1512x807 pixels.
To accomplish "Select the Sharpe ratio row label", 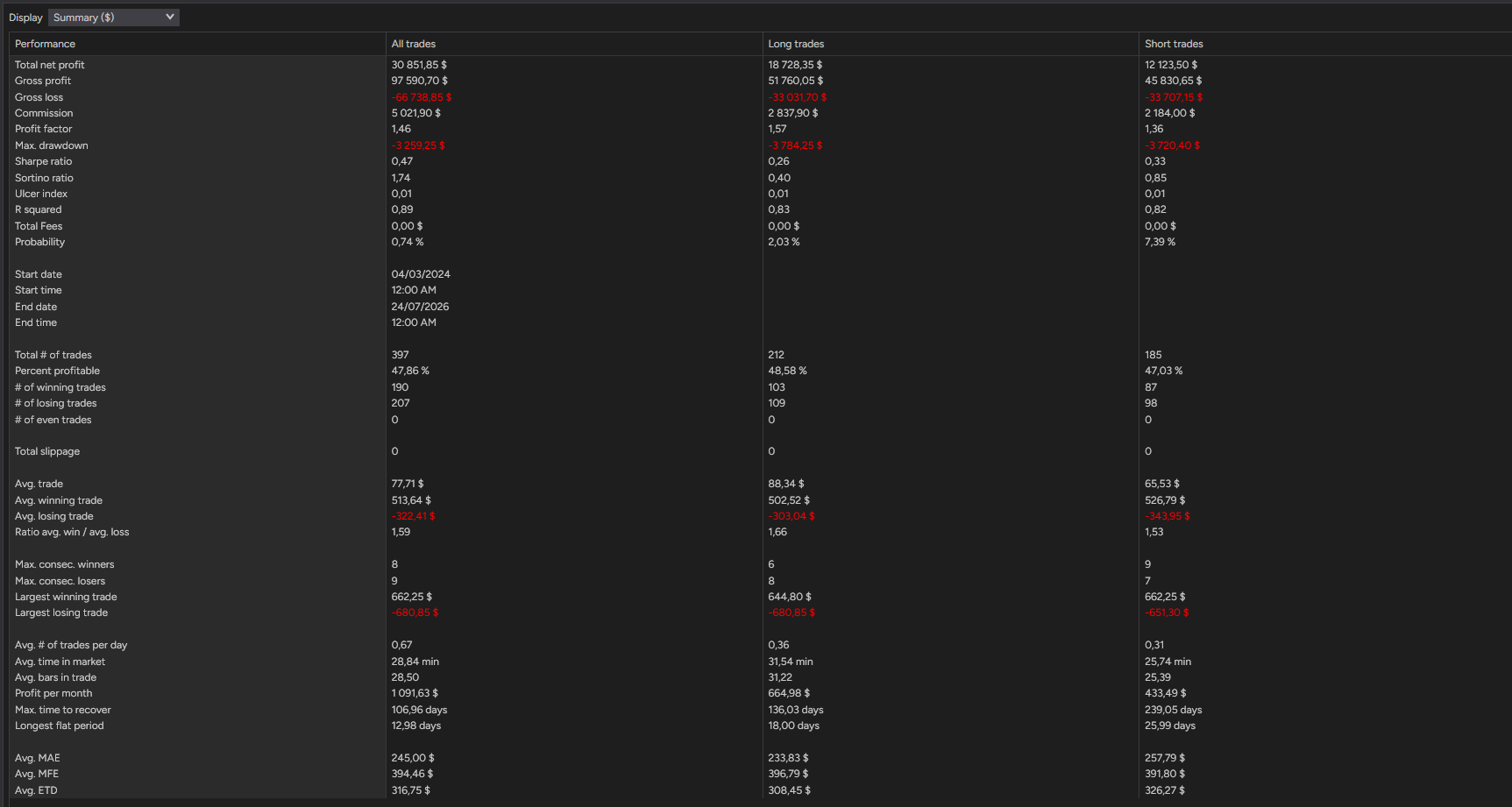I will tap(43, 161).
